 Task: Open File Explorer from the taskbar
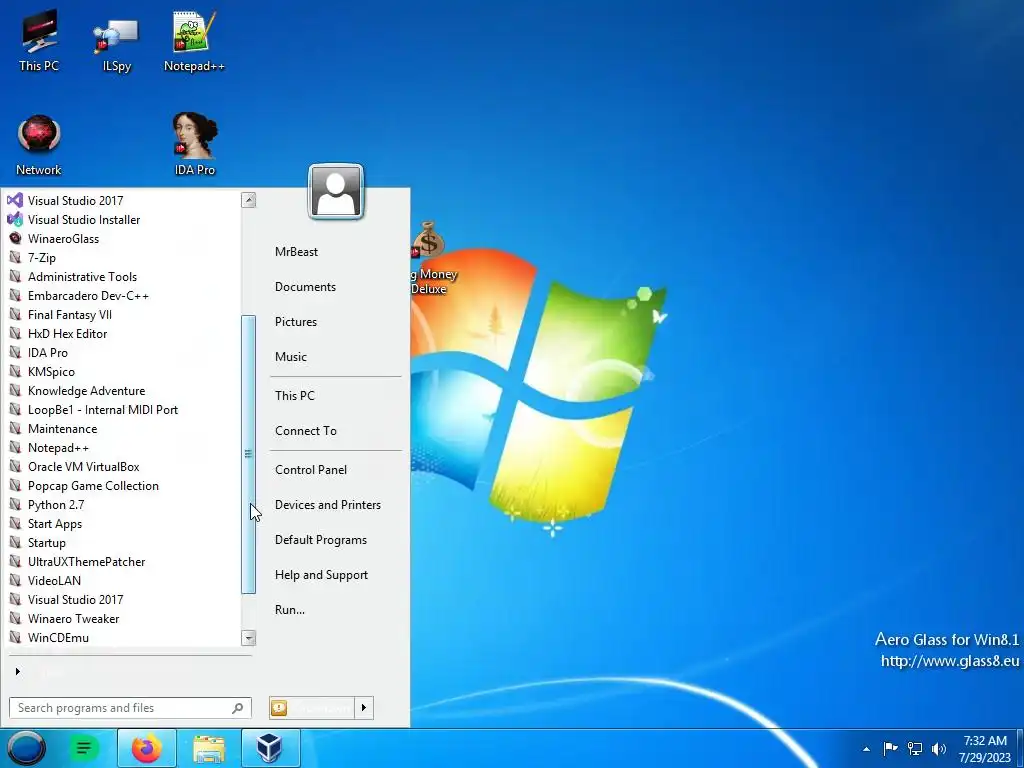tap(208, 748)
